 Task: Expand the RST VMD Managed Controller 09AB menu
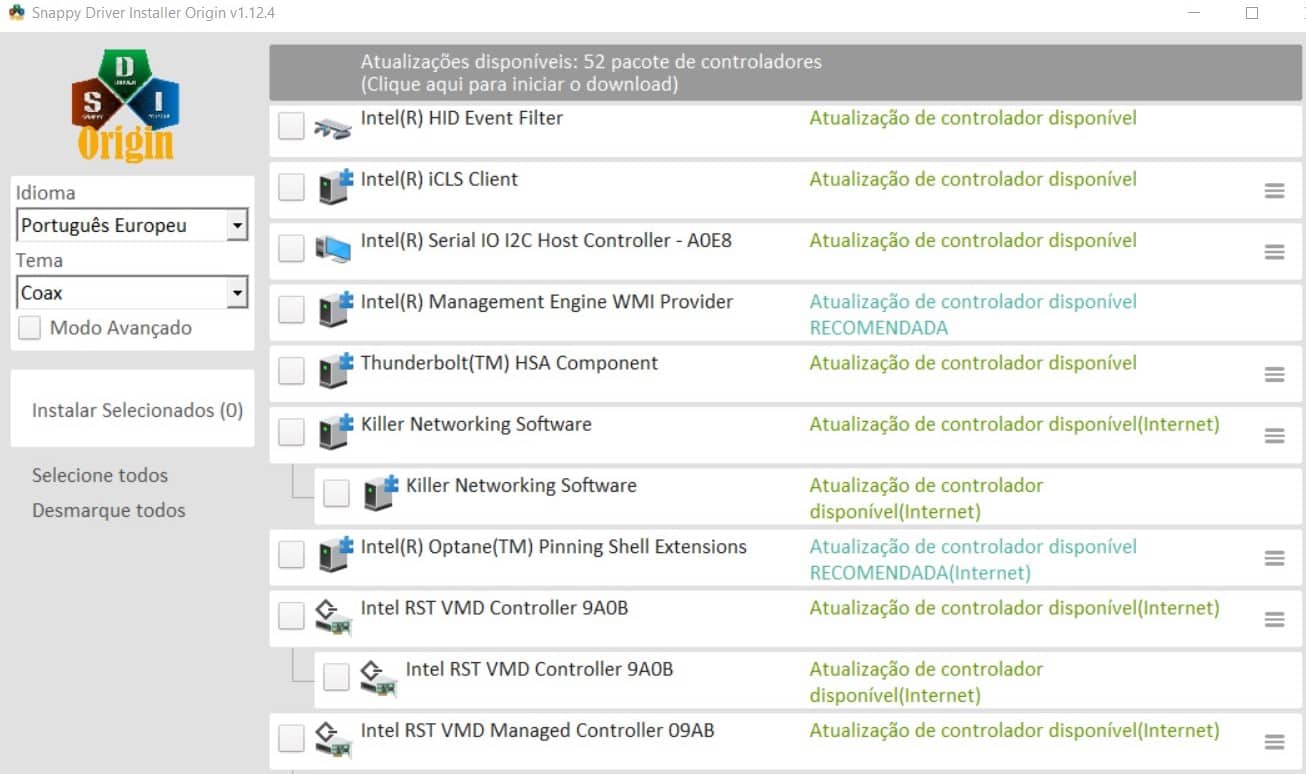click(x=1274, y=742)
